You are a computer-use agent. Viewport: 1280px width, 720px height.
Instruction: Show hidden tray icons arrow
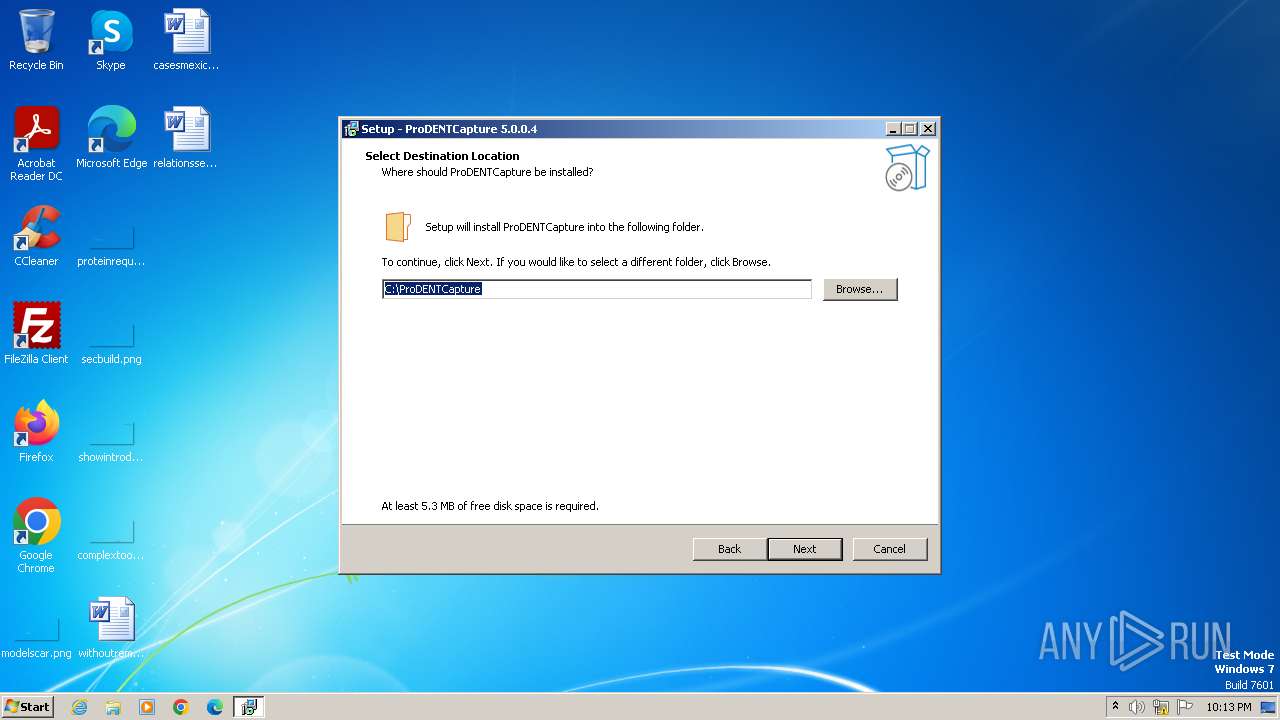(x=1115, y=707)
